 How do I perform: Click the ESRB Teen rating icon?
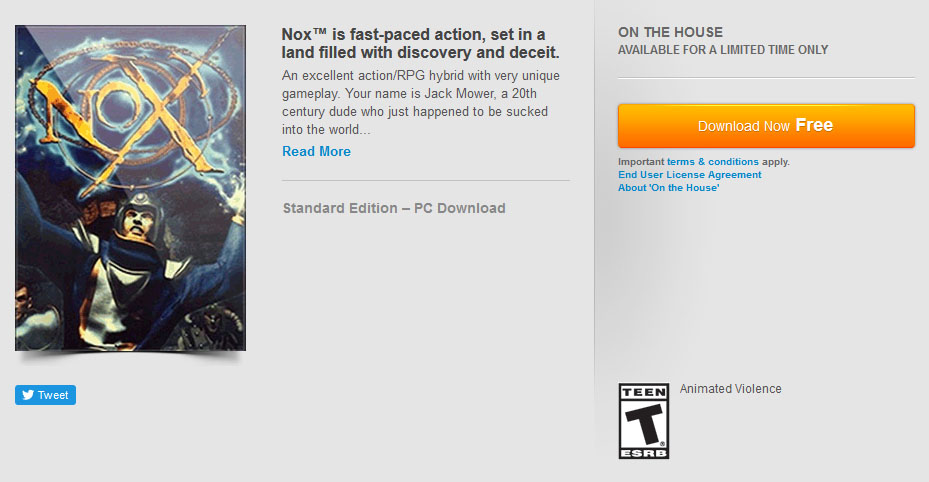click(x=644, y=420)
